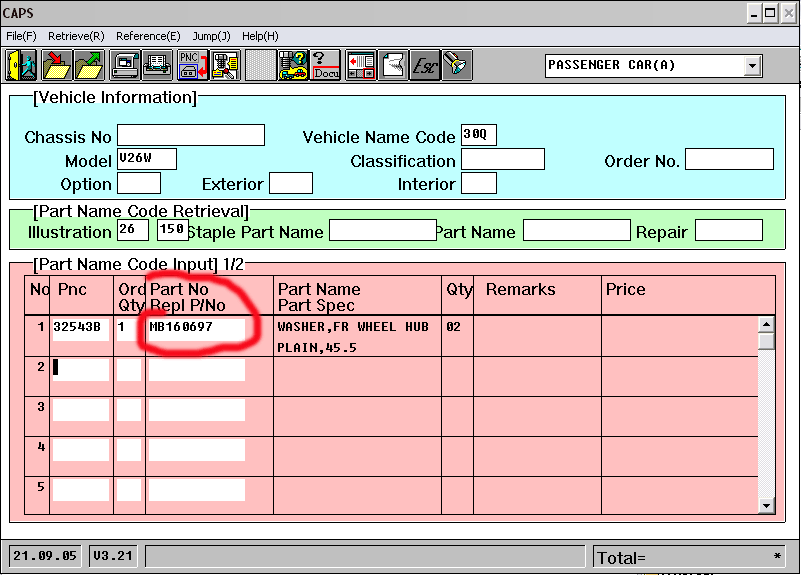Click the exit door icon in toolbar
The height and width of the screenshot is (575, 801).
coord(21,65)
